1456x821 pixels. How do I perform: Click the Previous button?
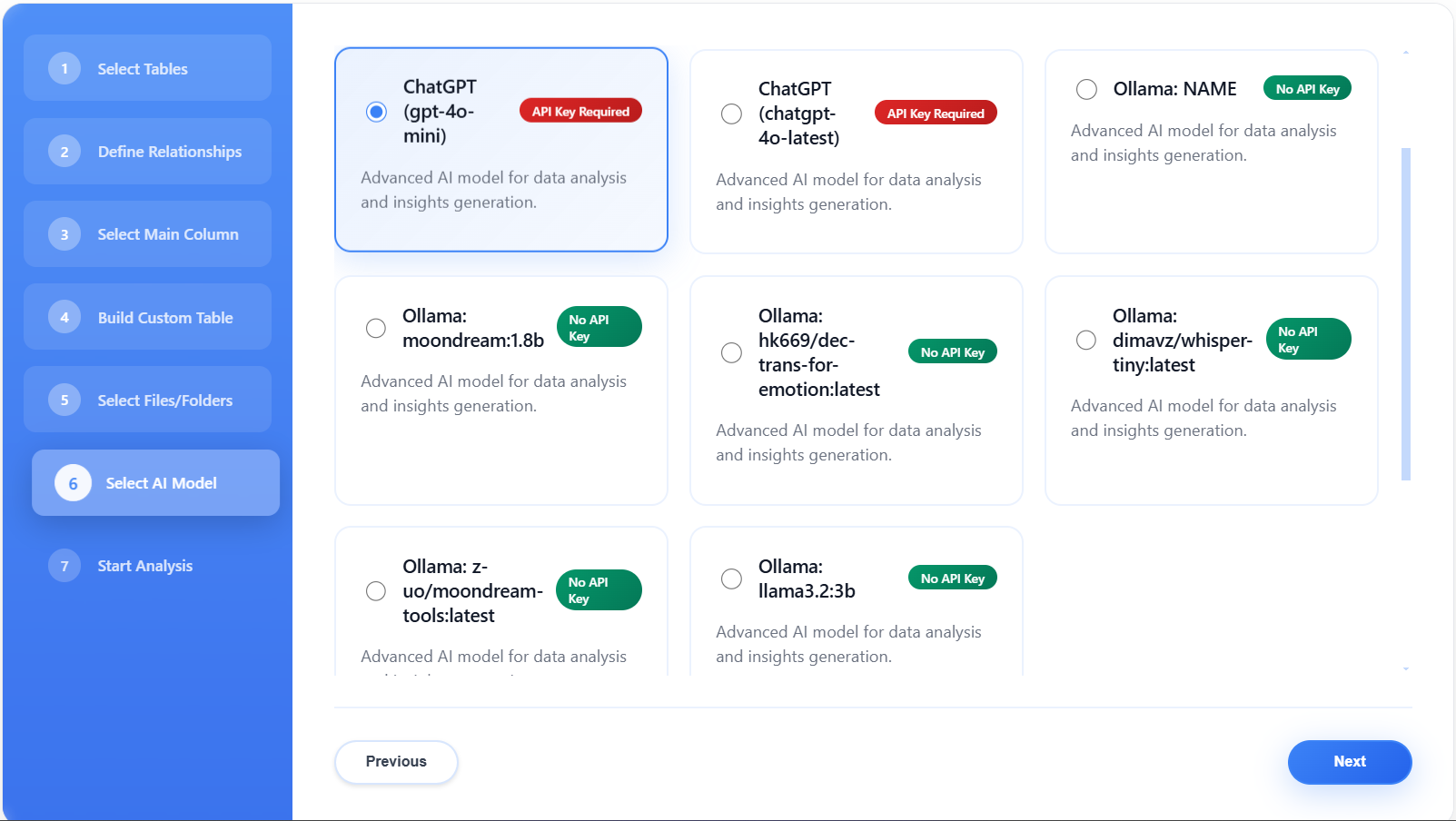coord(396,762)
